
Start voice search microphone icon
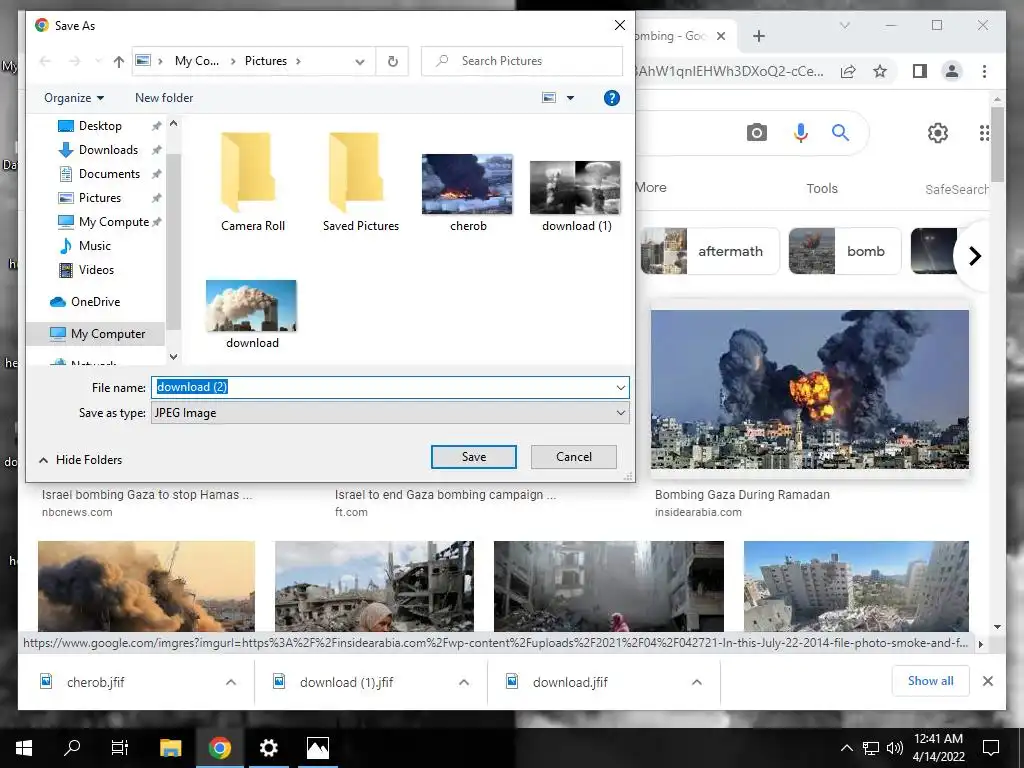click(x=801, y=133)
